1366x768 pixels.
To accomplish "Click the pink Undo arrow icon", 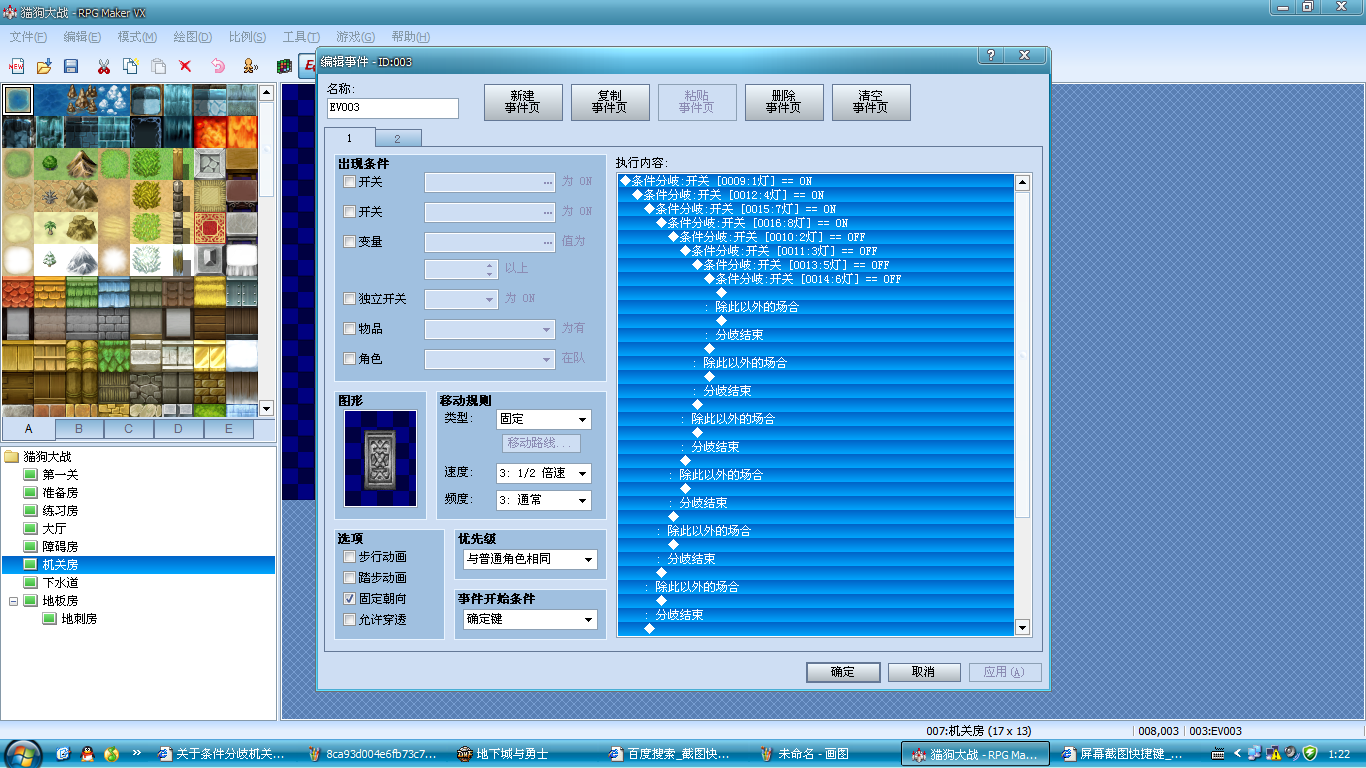I will coord(218,66).
